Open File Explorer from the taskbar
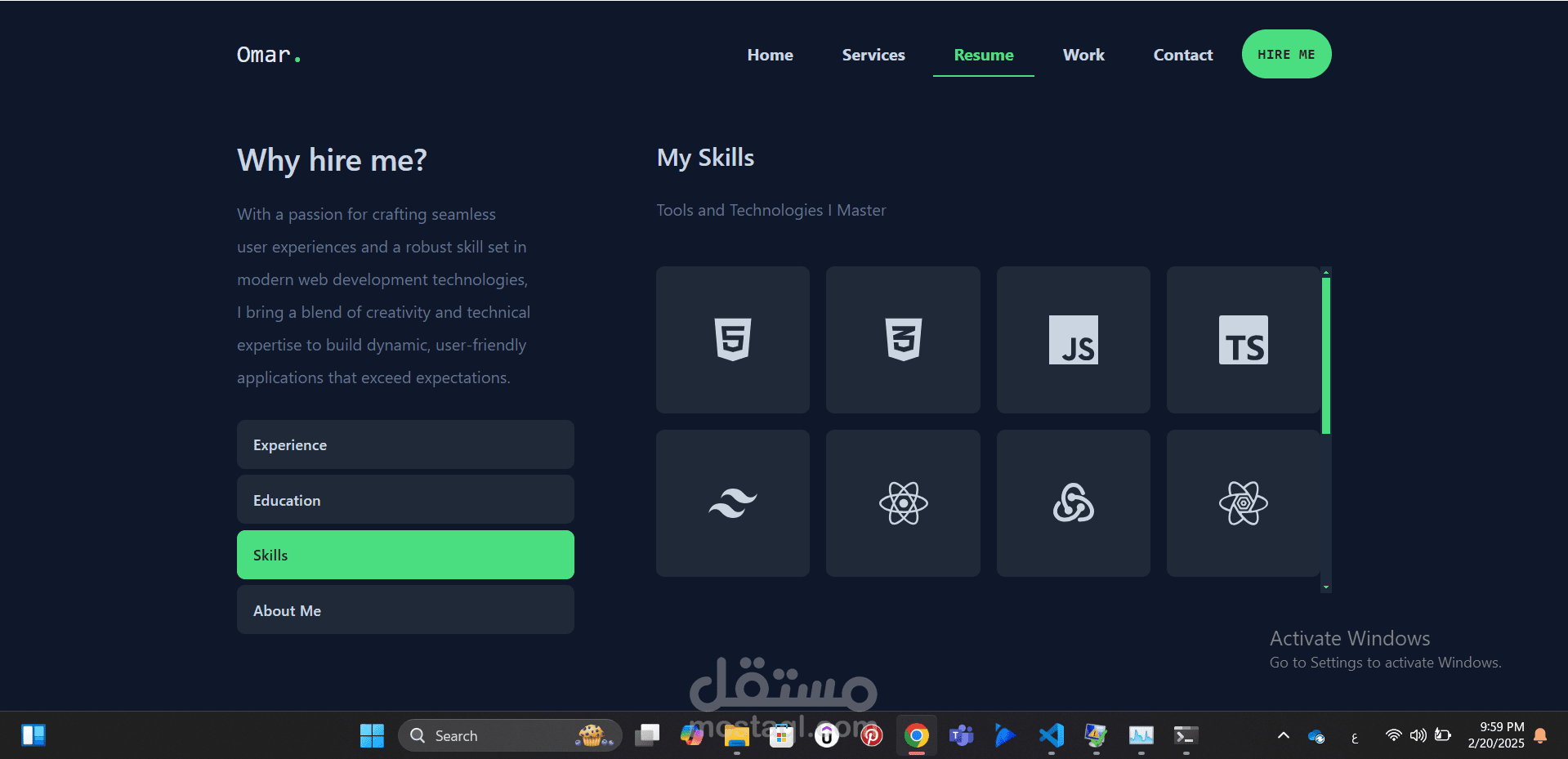 coord(737,736)
